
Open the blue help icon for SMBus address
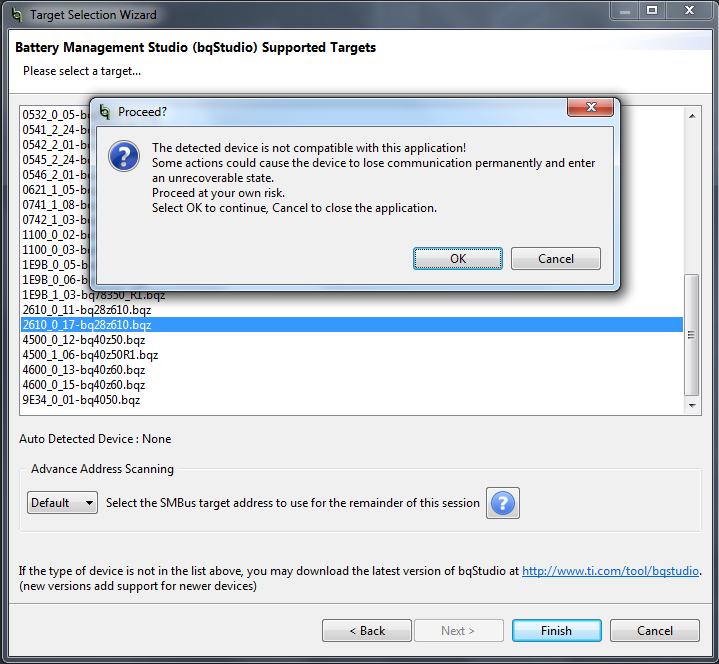coord(503,503)
